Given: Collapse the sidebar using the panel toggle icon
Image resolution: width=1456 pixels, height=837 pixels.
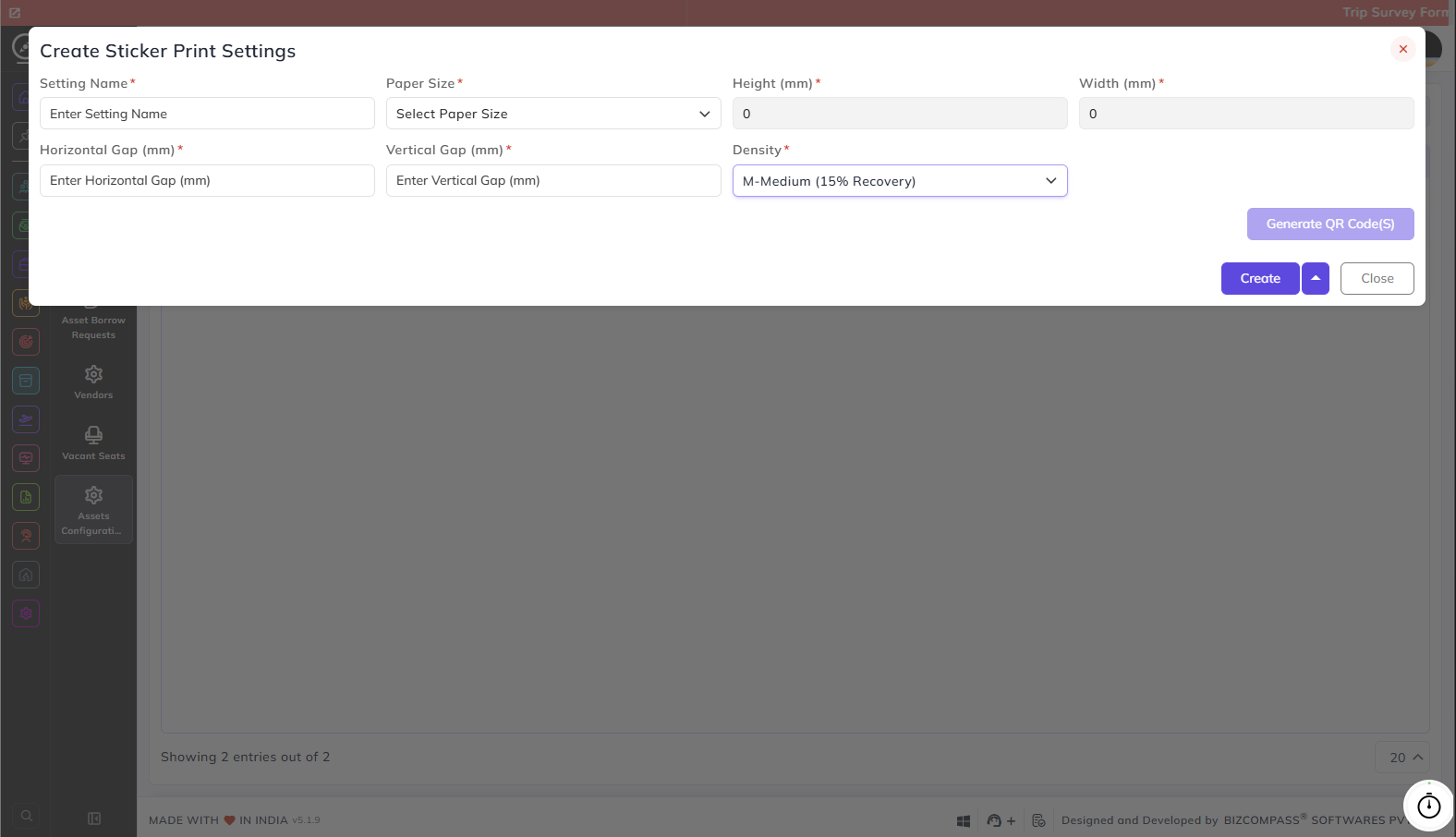Looking at the screenshot, I should pos(94,819).
